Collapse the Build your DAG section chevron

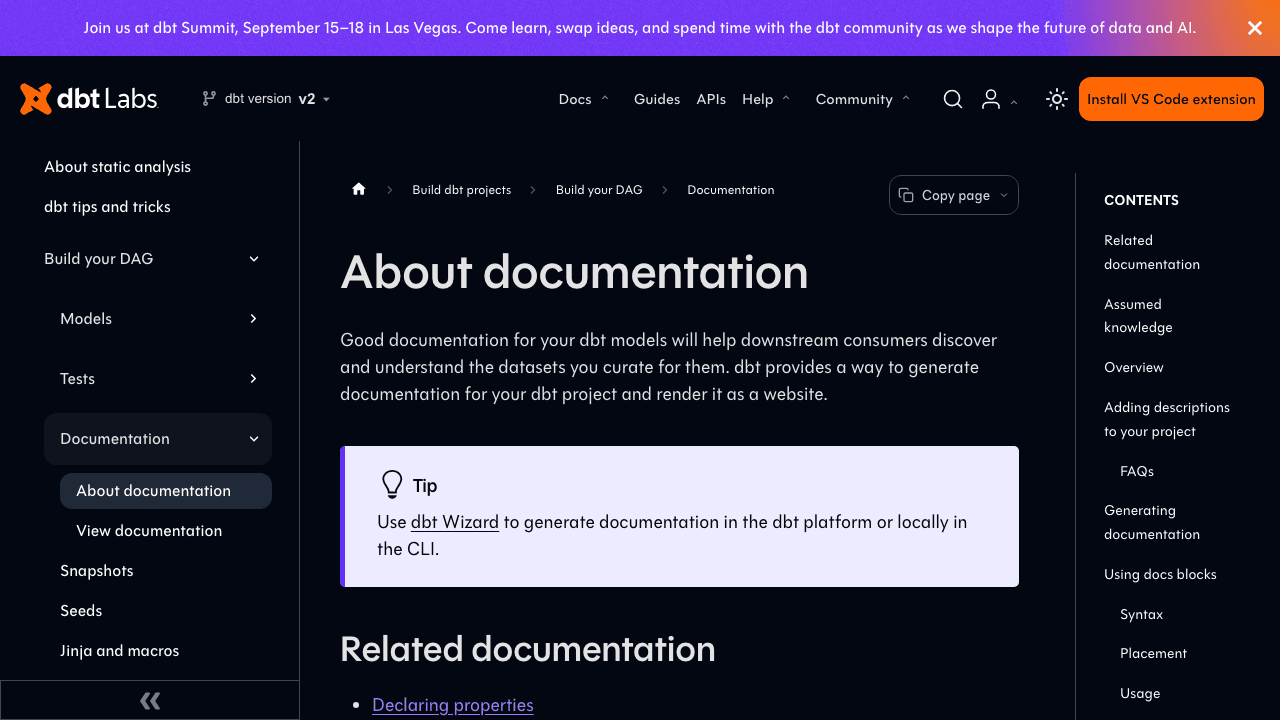pyautogui.click(x=254, y=259)
